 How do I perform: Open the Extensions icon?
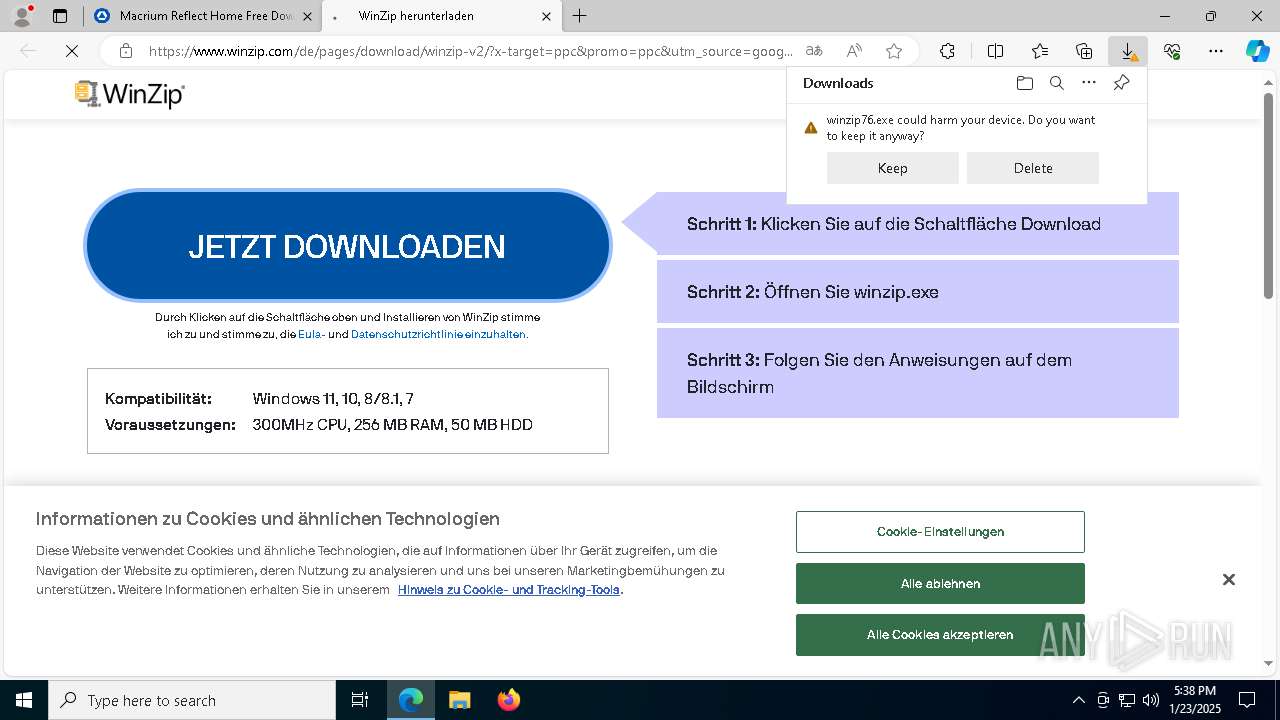[x=948, y=51]
